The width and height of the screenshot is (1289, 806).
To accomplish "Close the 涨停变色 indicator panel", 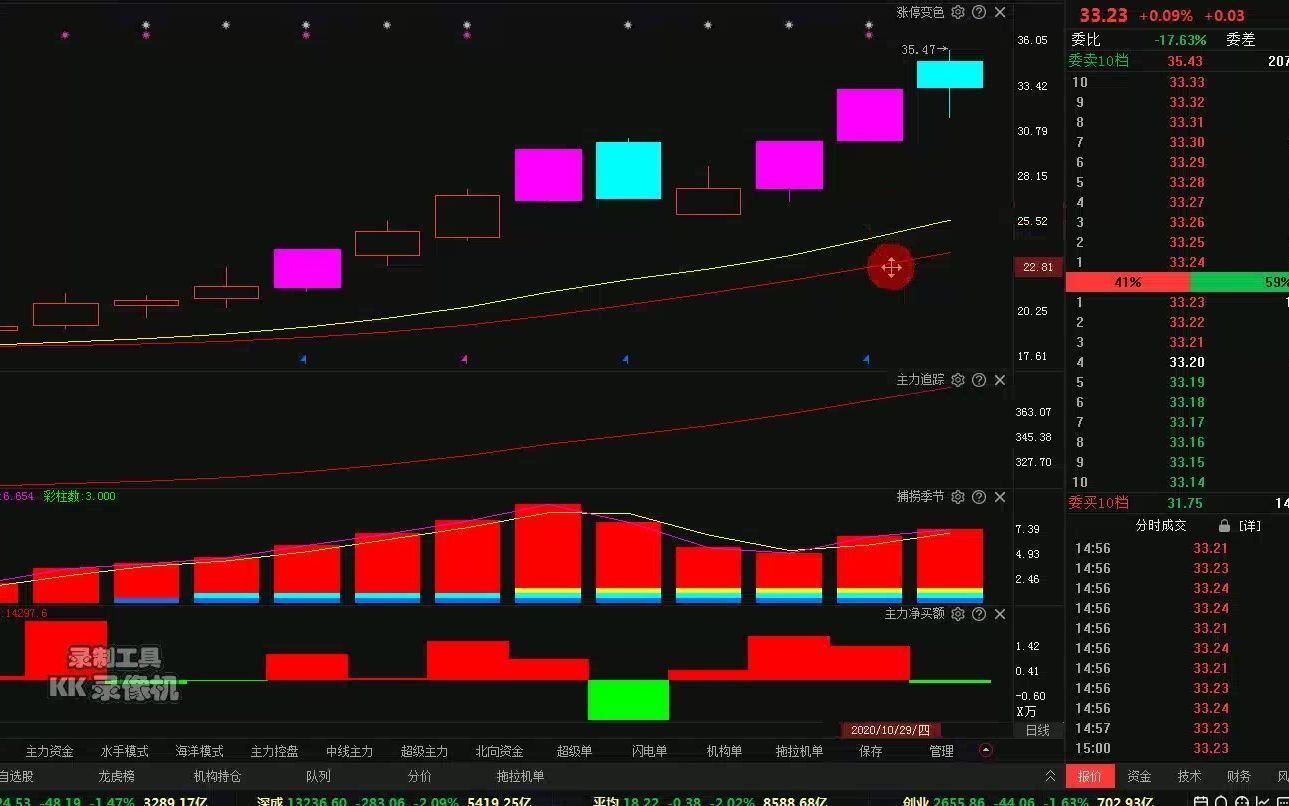I will click(x=1000, y=12).
